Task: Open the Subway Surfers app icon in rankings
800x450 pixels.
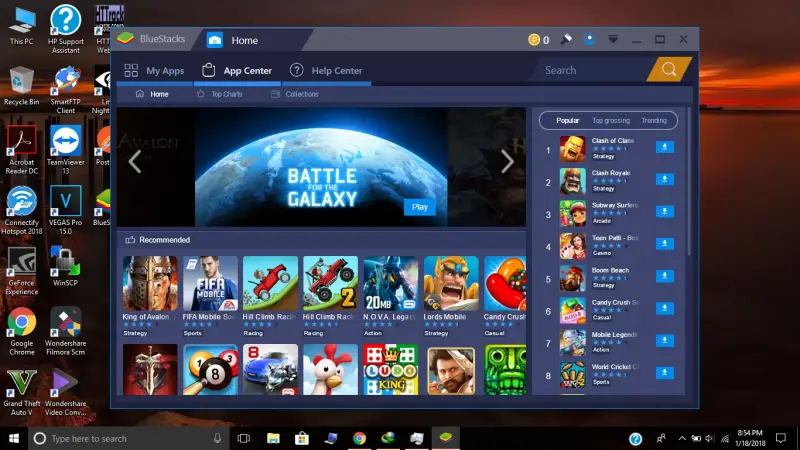Action: click(x=572, y=213)
